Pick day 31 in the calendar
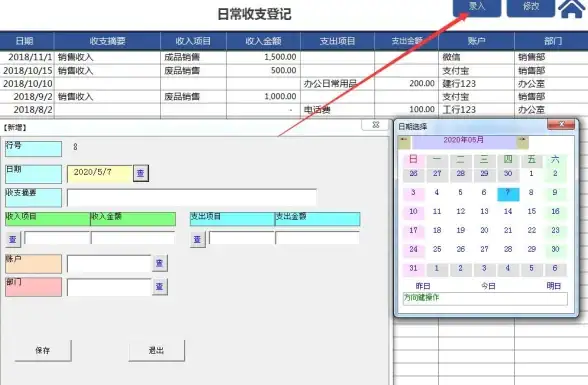This screenshot has width=588, height=385. click(413, 269)
